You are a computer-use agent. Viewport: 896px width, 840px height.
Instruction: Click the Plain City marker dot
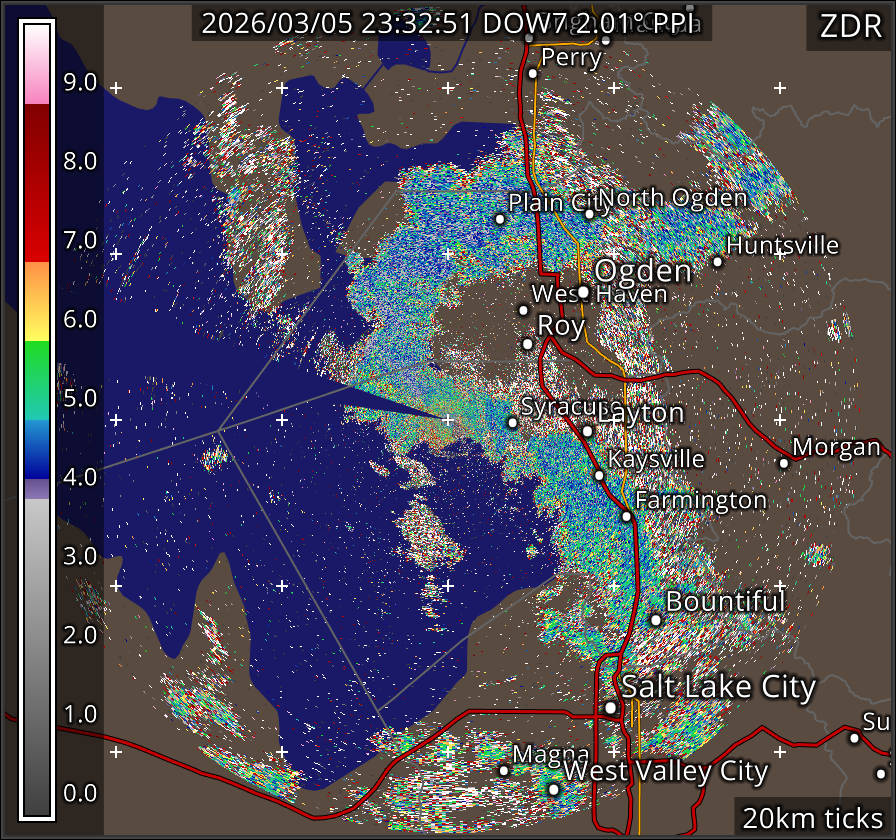click(x=500, y=218)
